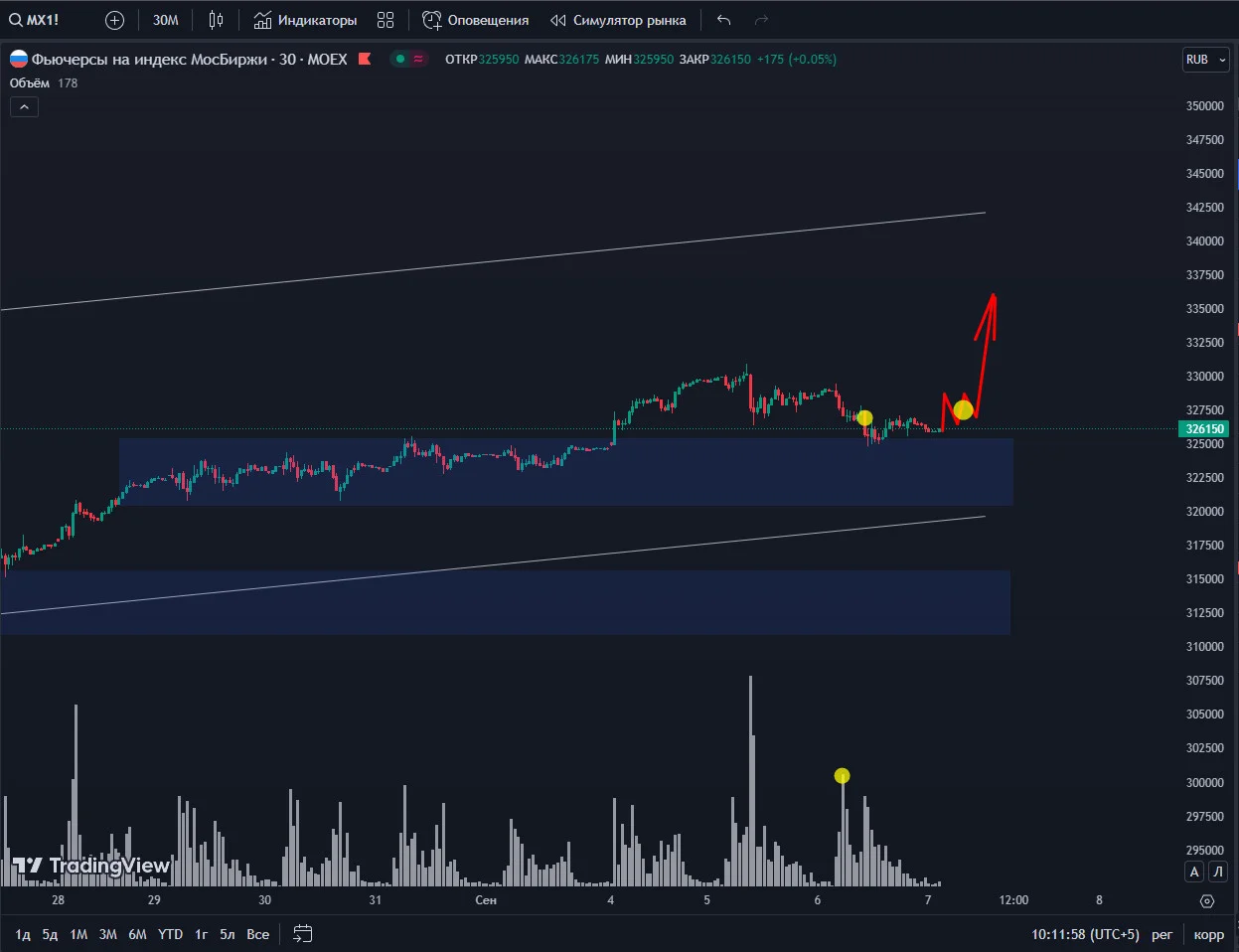This screenshot has height=952, width=1239.
Task: Collapse the indicator legend arrow
Action: tap(24, 106)
